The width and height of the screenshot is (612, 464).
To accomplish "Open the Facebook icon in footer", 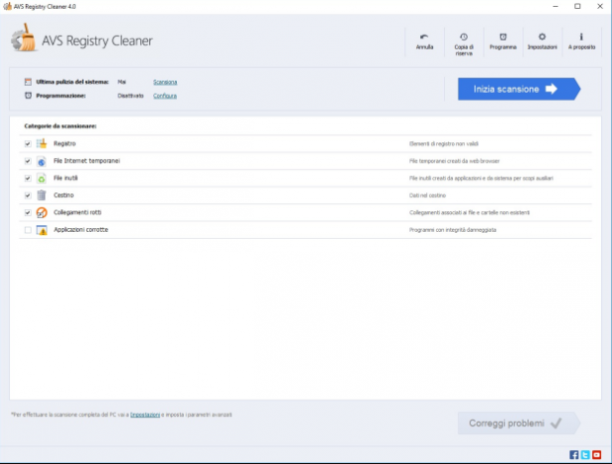I will (574, 455).
